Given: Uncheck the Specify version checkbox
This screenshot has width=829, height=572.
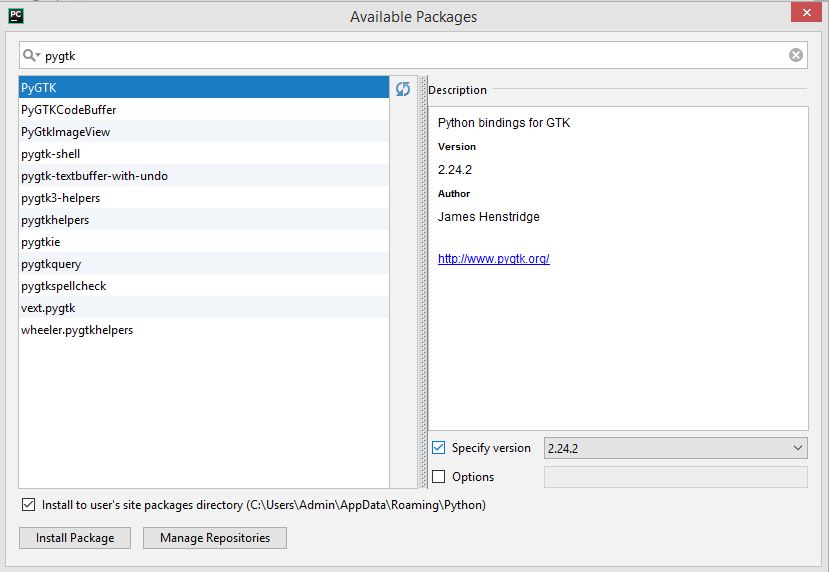Looking at the screenshot, I should pos(438,448).
